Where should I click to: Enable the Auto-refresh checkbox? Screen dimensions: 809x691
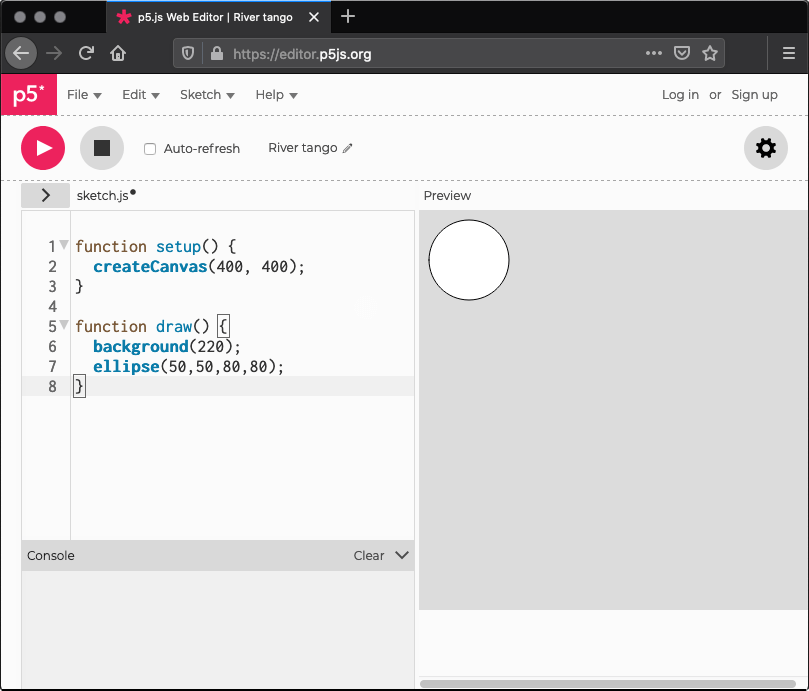click(x=150, y=149)
